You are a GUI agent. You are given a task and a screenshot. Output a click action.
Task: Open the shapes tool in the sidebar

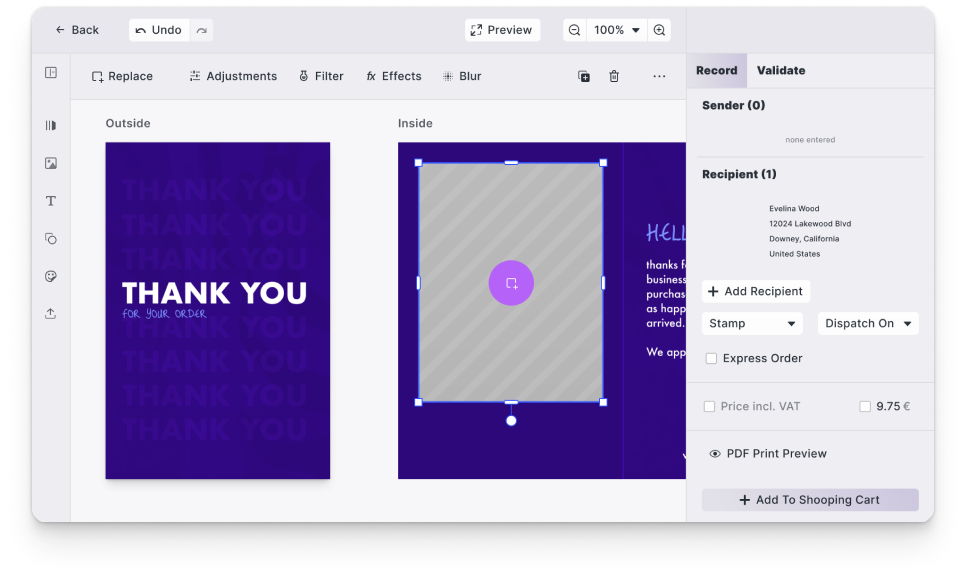(x=50, y=239)
